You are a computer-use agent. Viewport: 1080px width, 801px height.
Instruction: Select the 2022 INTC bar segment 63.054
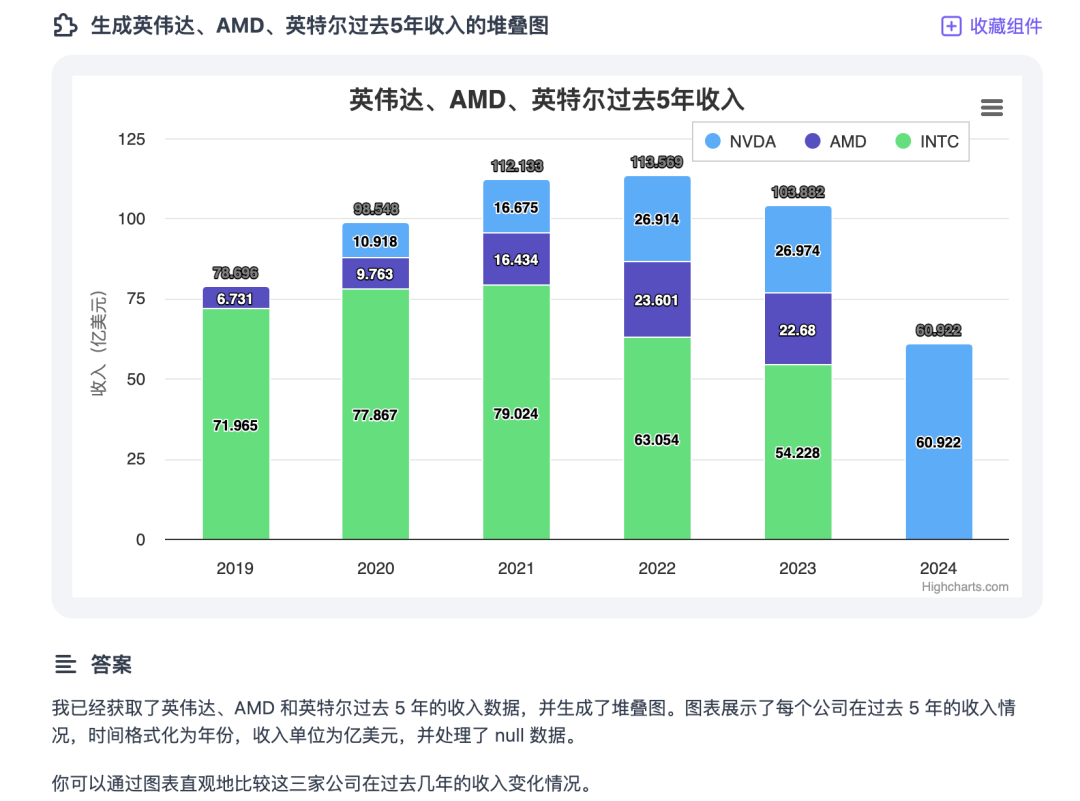click(x=657, y=438)
